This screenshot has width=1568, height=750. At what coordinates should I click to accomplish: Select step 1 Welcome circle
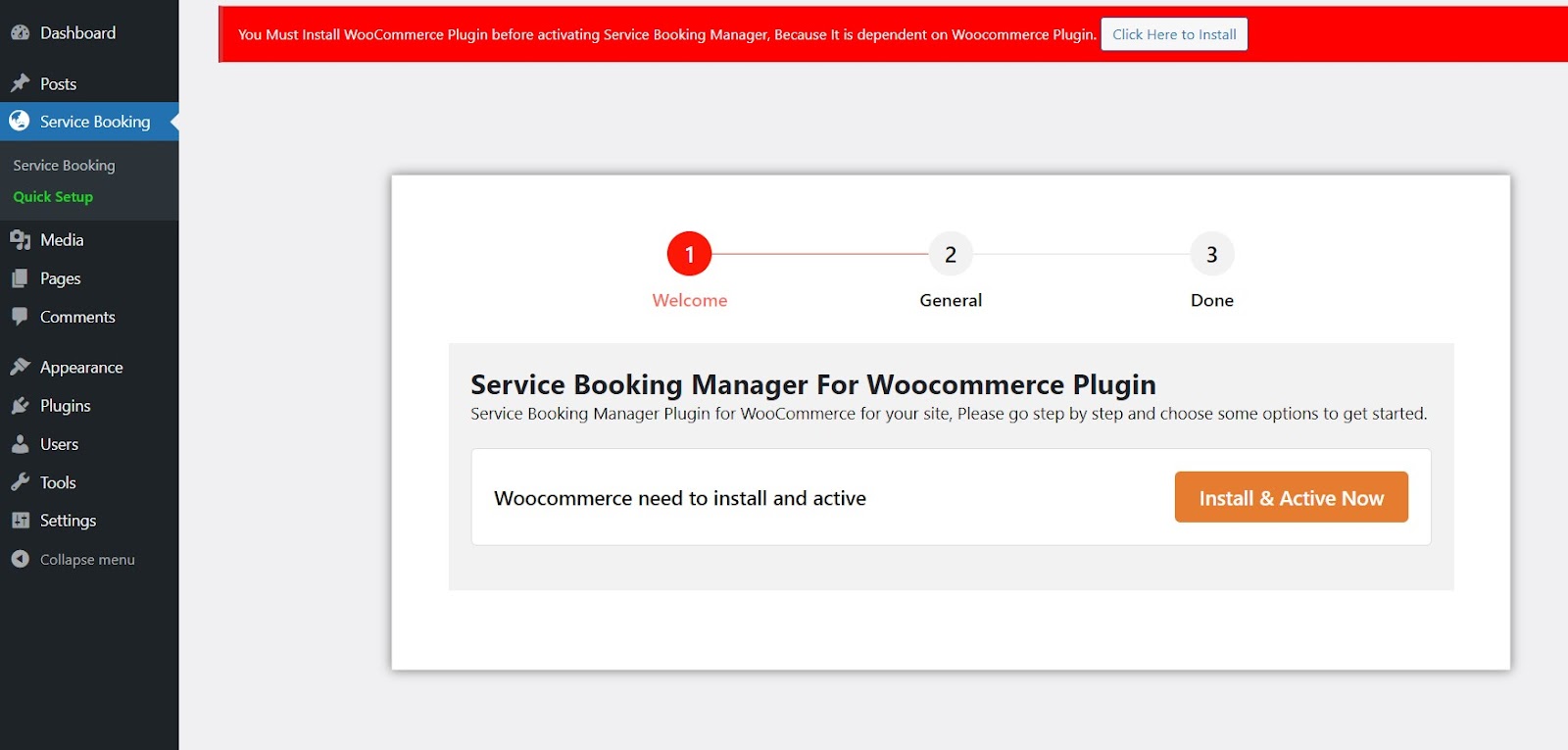[x=689, y=254]
